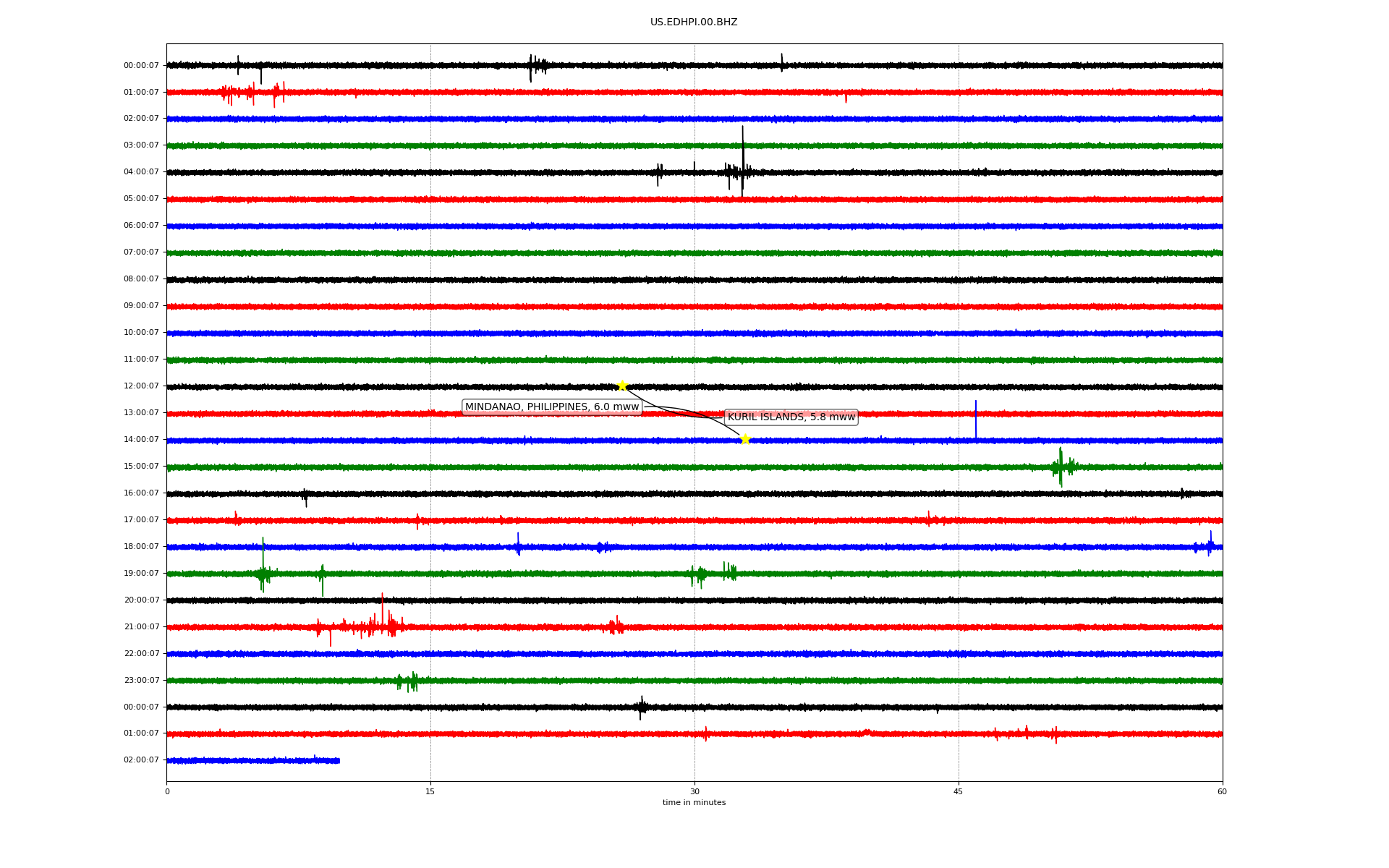This screenshot has width=1389, height=868.
Task: Click the tall black spike in 04:00:07 trace
Action: tap(742, 156)
